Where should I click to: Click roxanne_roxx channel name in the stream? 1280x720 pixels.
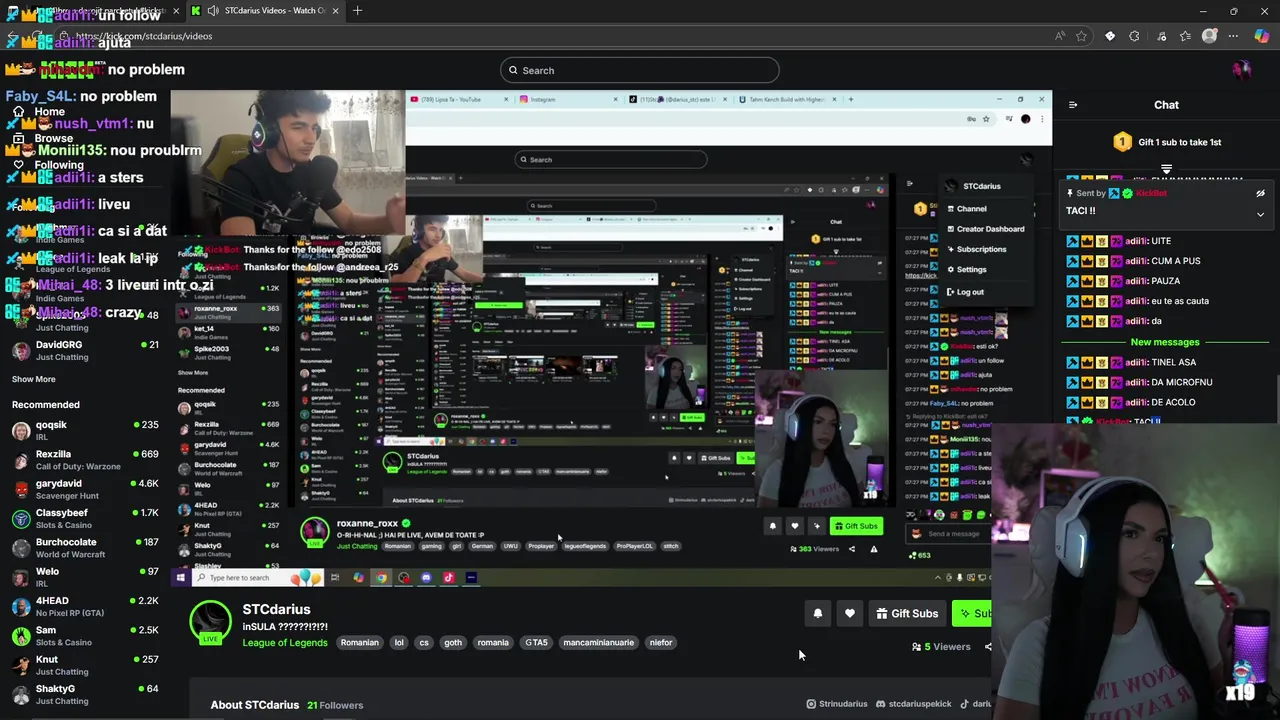[367, 523]
